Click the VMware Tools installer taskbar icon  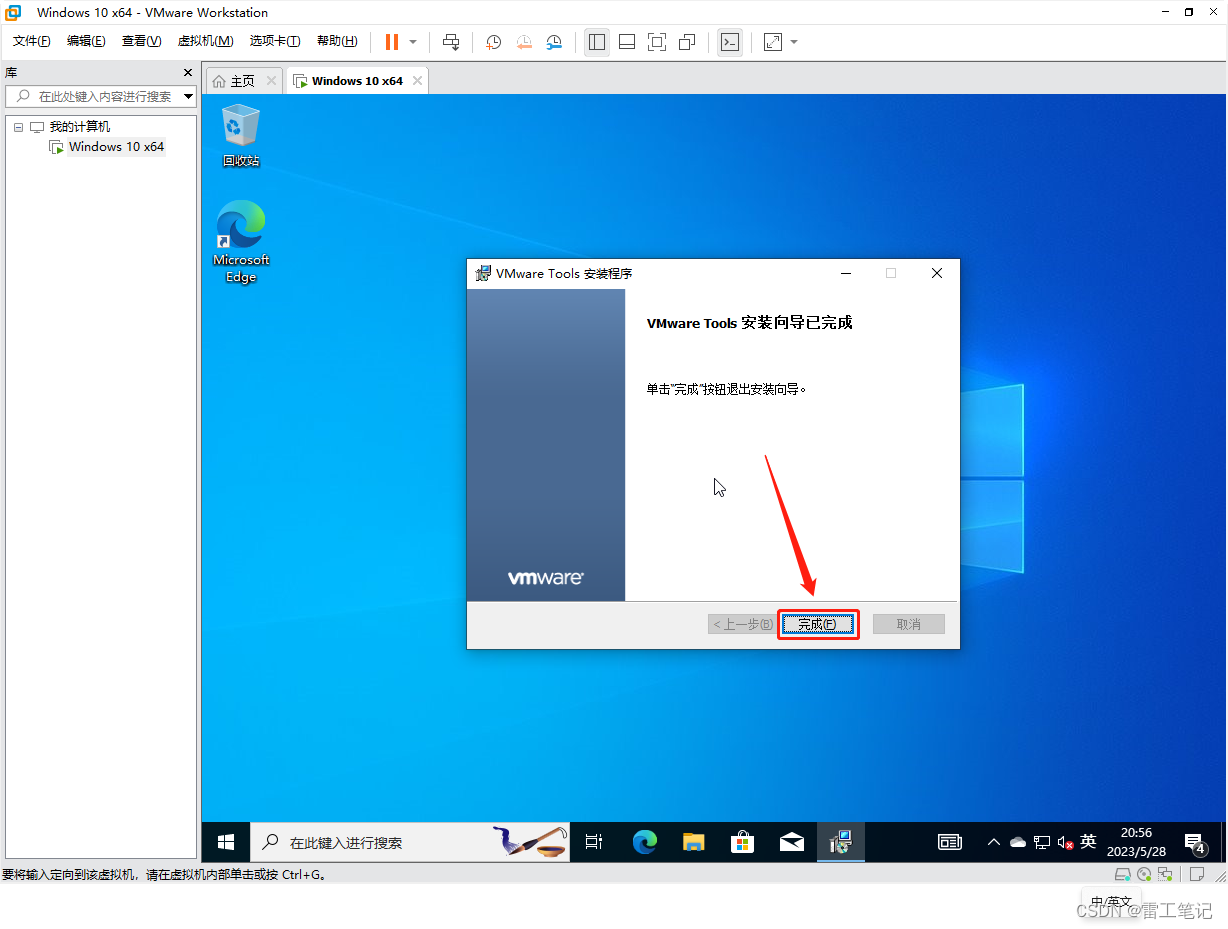pos(841,842)
